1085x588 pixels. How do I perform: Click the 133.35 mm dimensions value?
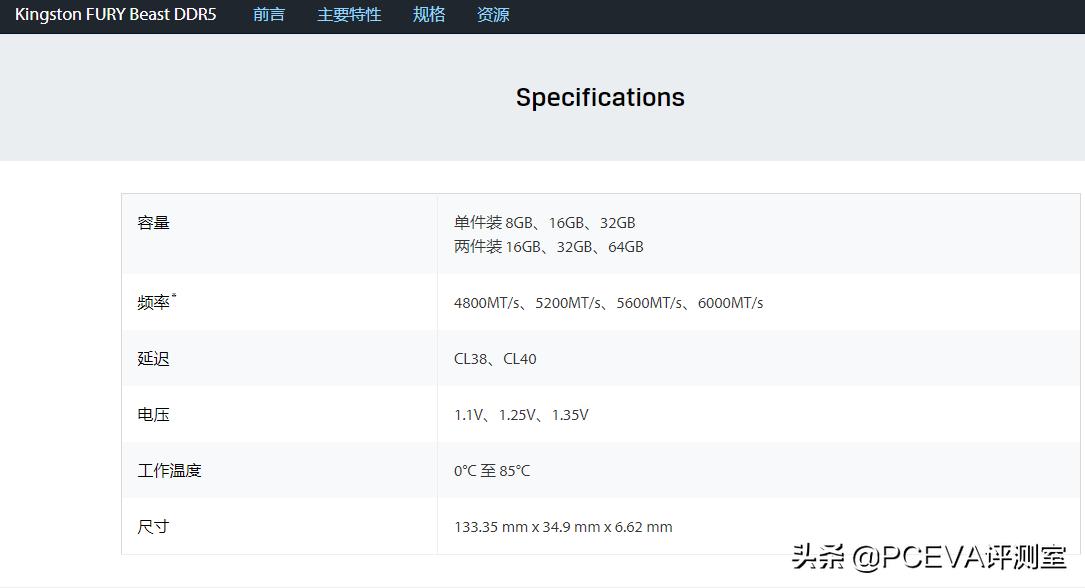pos(562,527)
